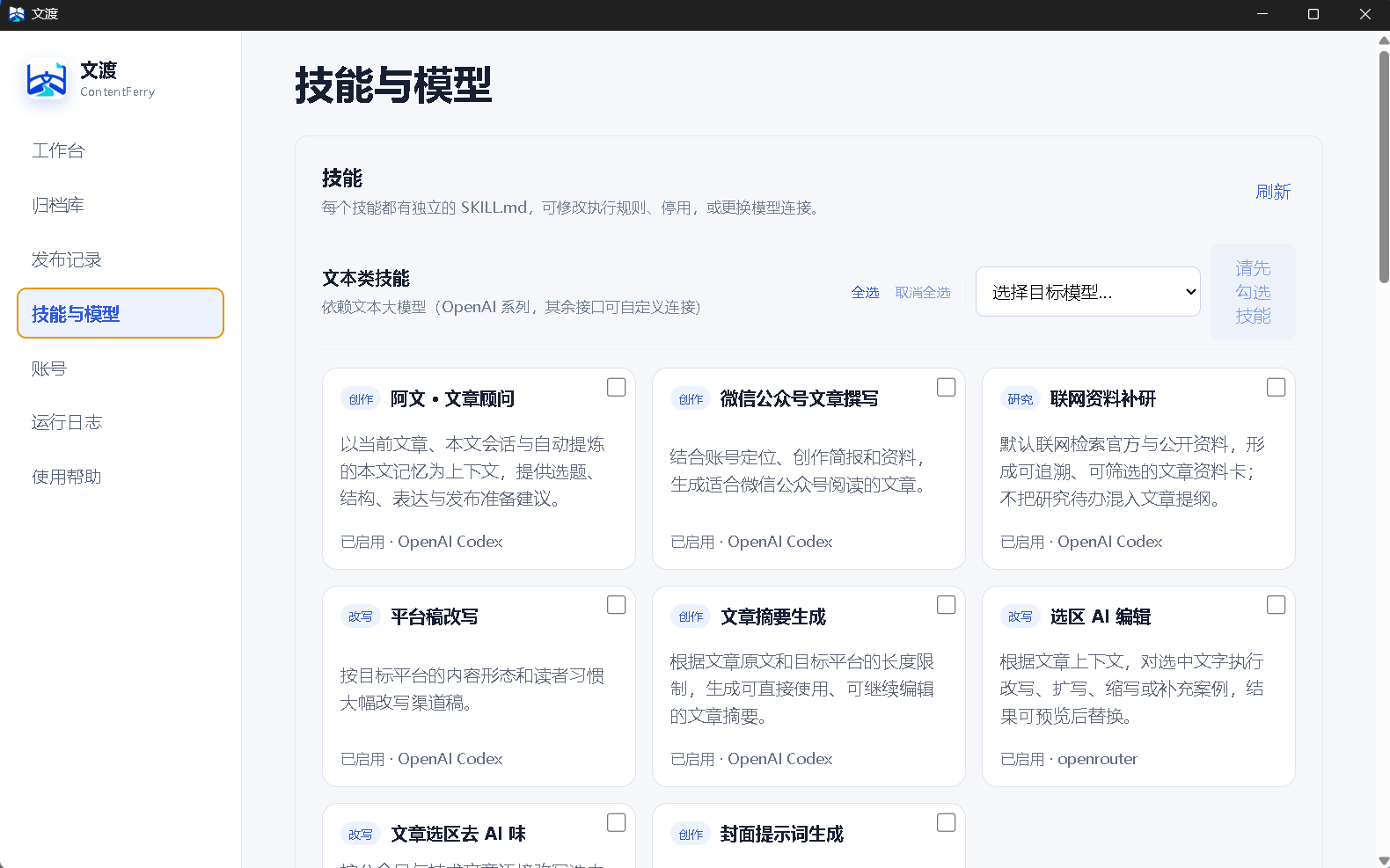Tick the 选区 AI 编辑 checkbox
This screenshot has height=868, width=1390.
1277,605
